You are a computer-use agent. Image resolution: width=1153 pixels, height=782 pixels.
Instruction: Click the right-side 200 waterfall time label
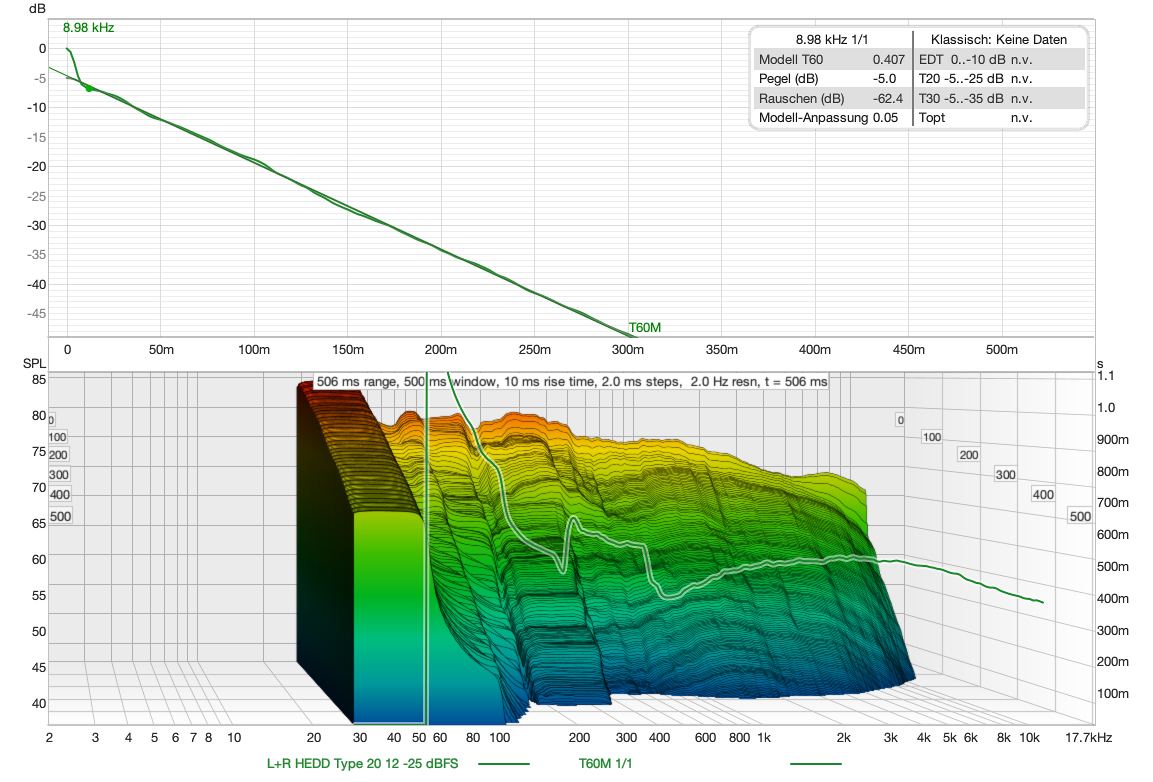[x=968, y=455]
